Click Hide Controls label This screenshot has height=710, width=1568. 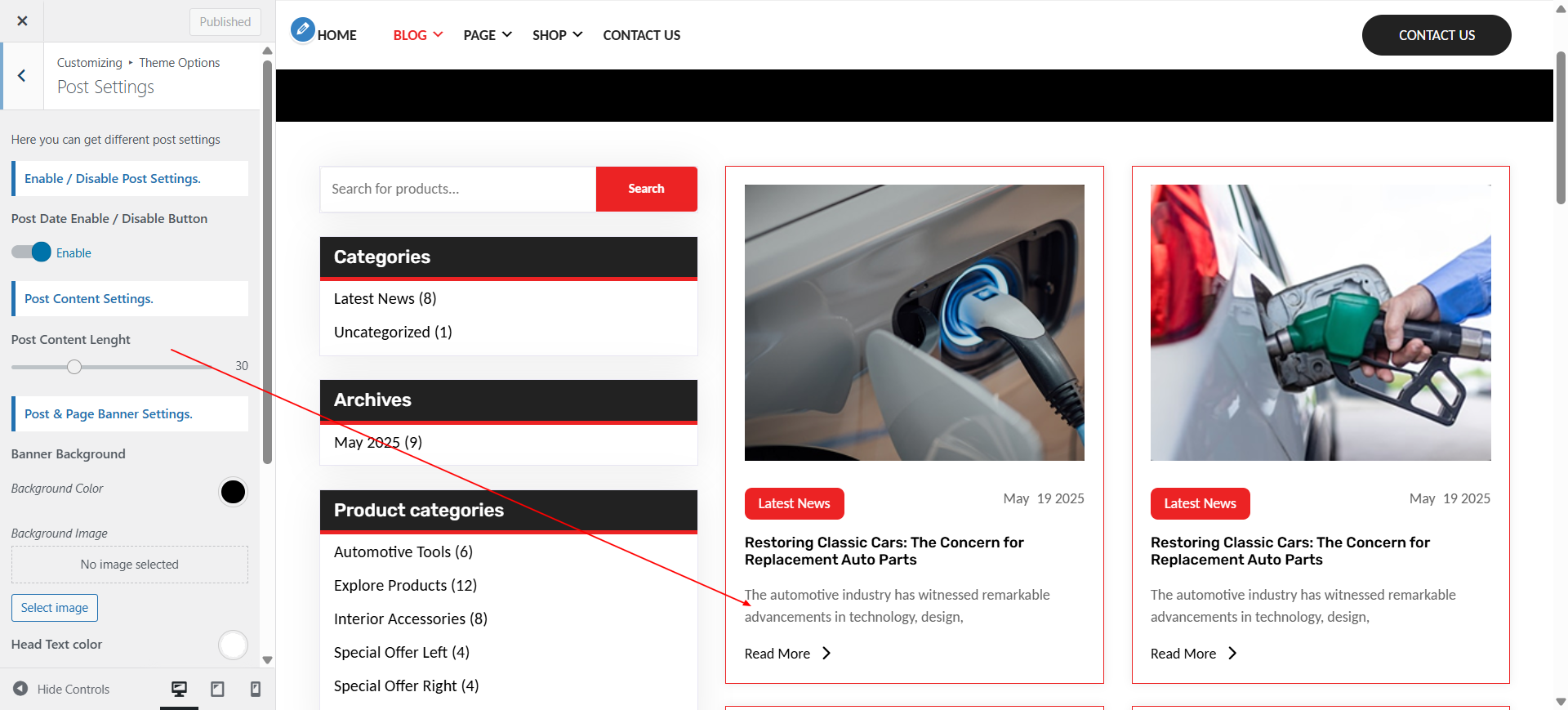[x=73, y=689]
